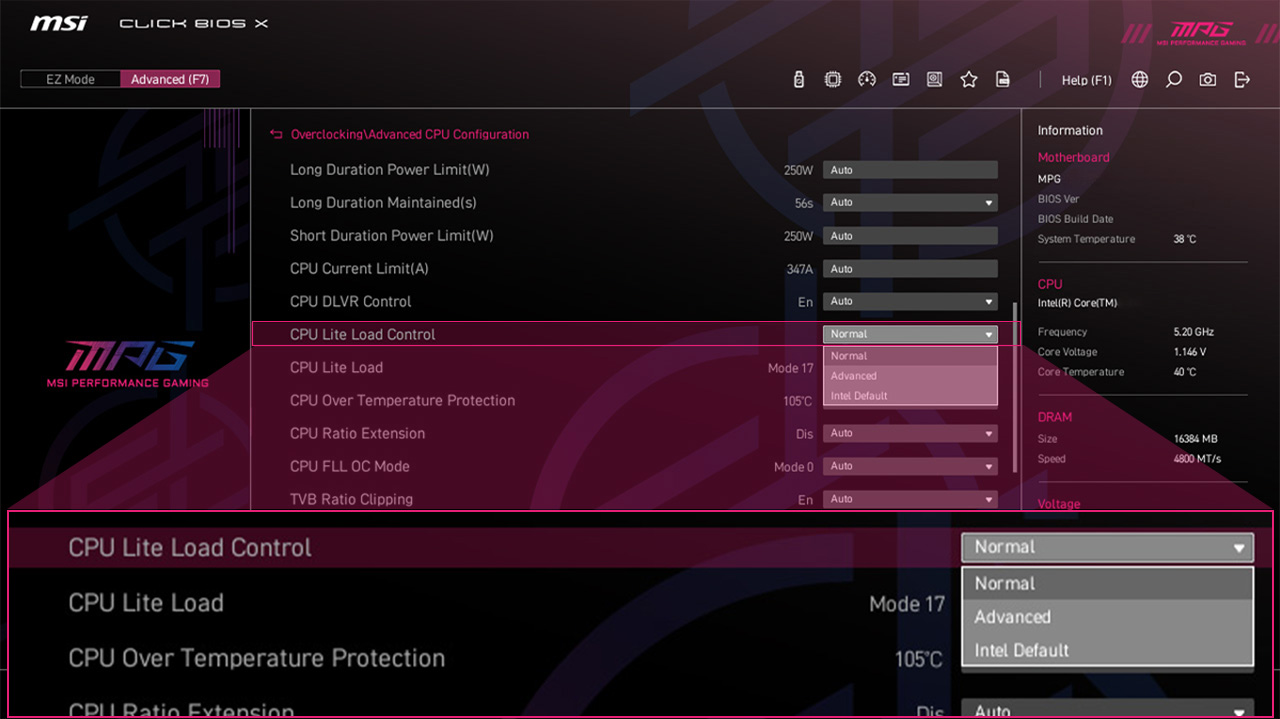The image size is (1280, 719).
Task: Open the CPU DLVR Control dropdown
Action: 909,301
